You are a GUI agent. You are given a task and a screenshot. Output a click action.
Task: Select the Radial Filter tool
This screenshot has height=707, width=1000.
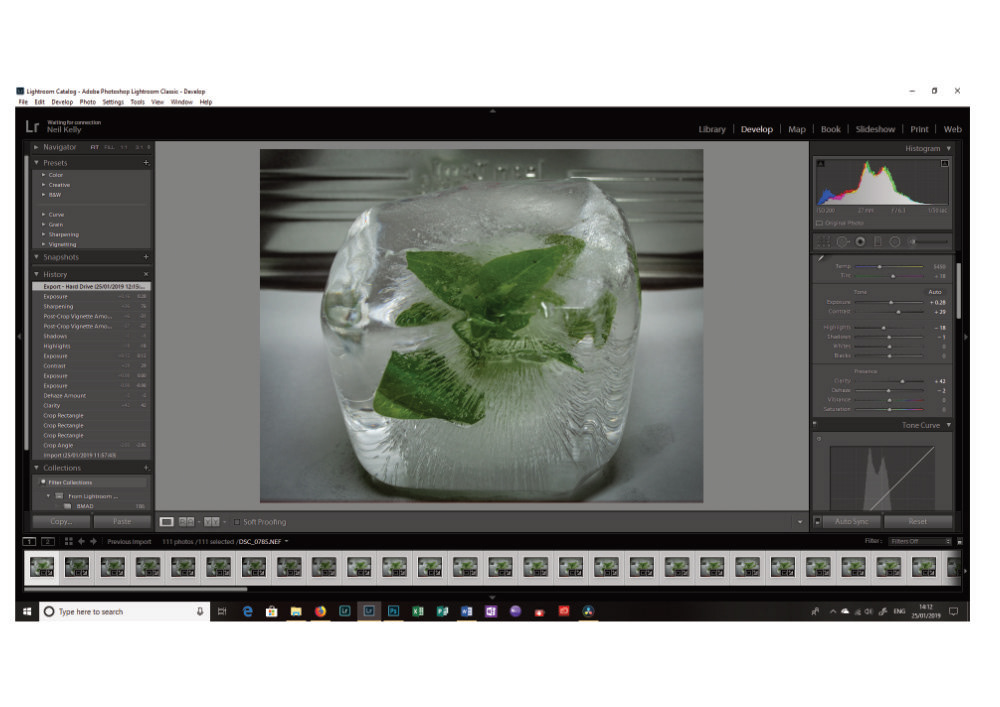tap(895, 242)
